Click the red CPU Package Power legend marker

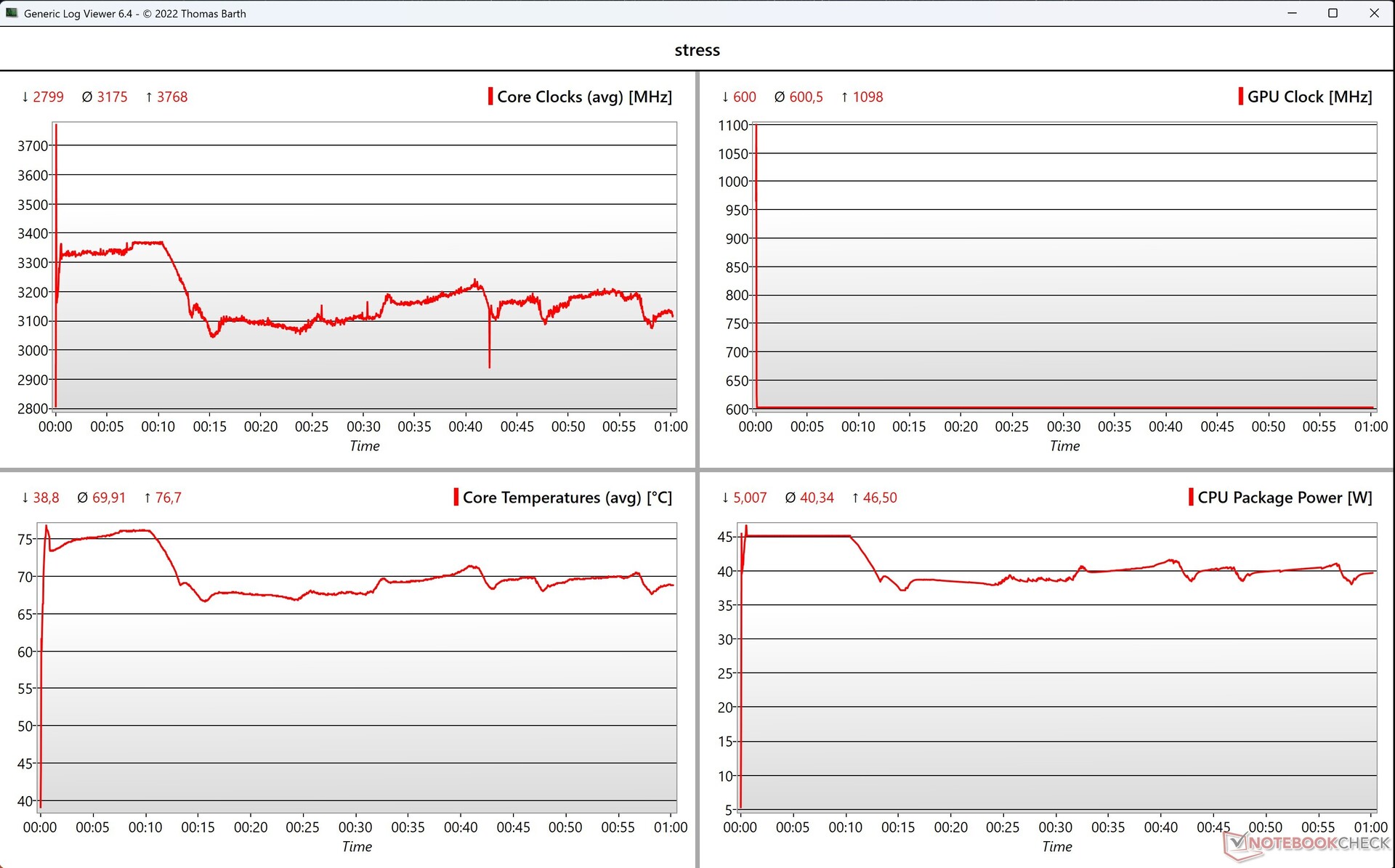tap(1191, 498)
